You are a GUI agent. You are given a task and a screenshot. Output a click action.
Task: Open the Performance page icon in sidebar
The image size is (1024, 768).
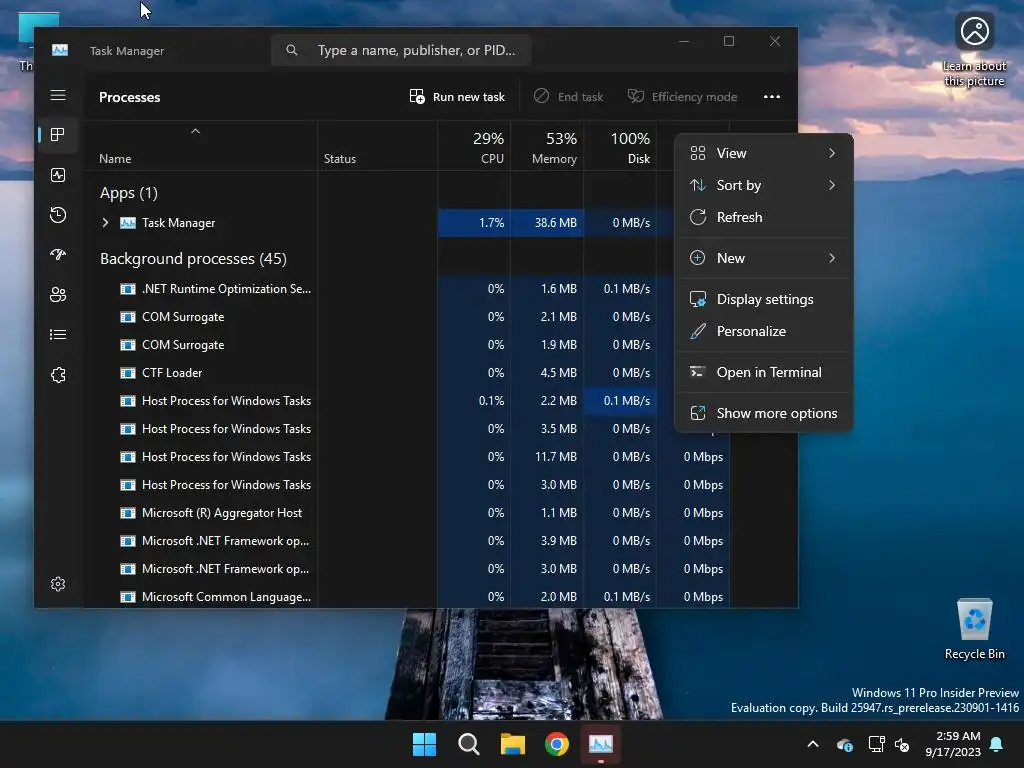58,175
